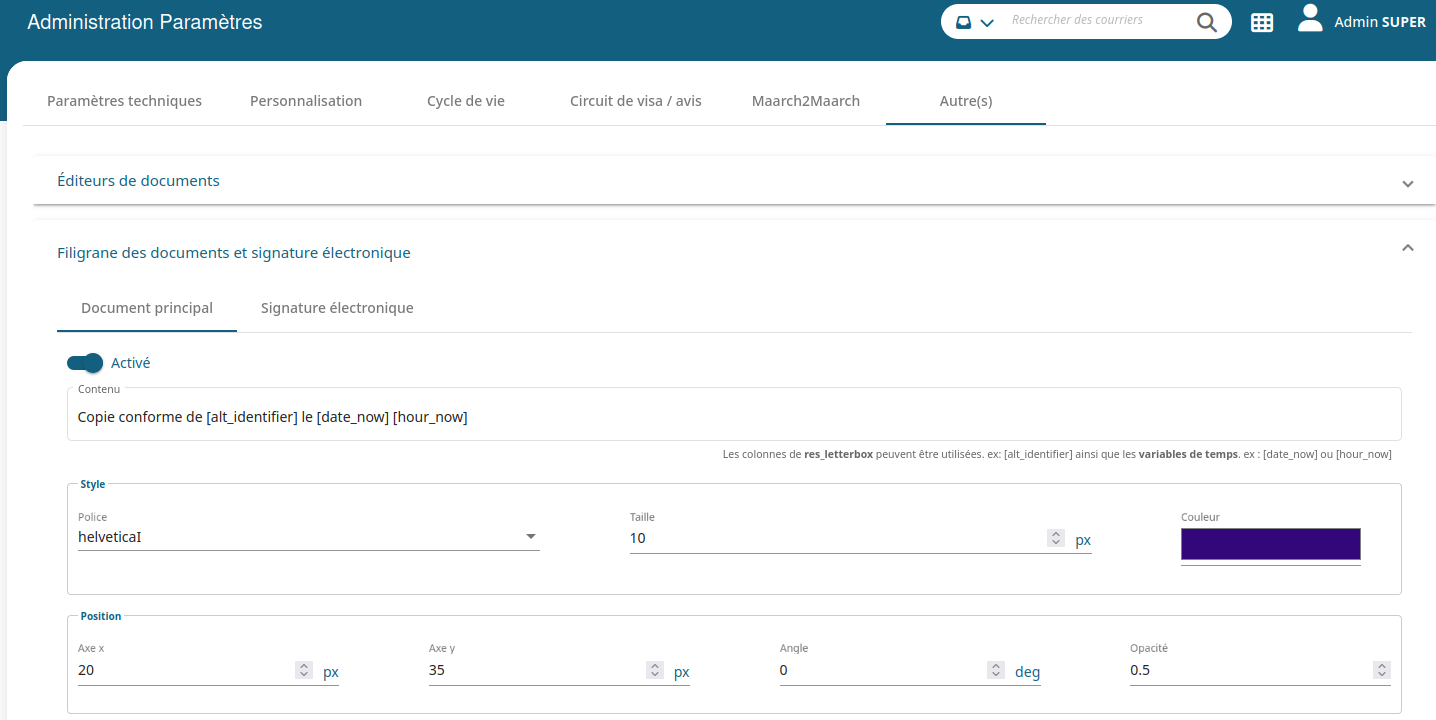The width and height of the screenshot is (1436, 720).
Task: Go to the Cycle de vie tab
Action: pos(466,101)
